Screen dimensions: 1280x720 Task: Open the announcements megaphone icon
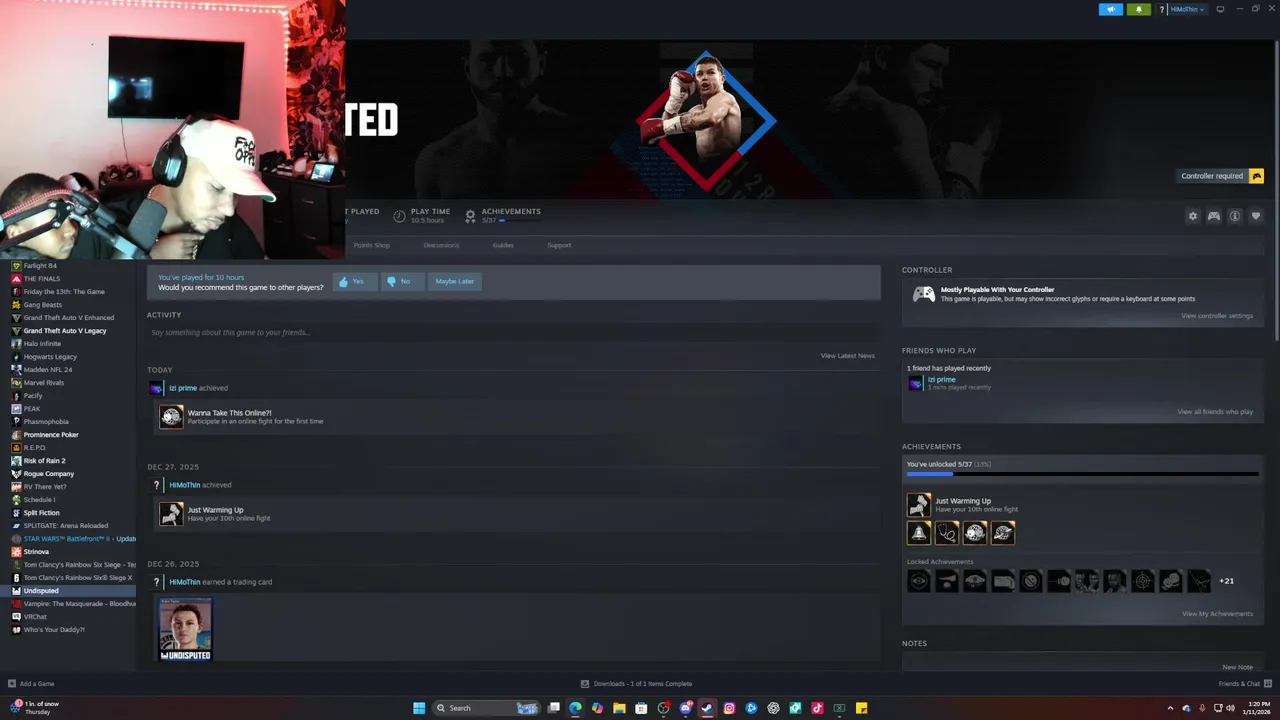1110,9
